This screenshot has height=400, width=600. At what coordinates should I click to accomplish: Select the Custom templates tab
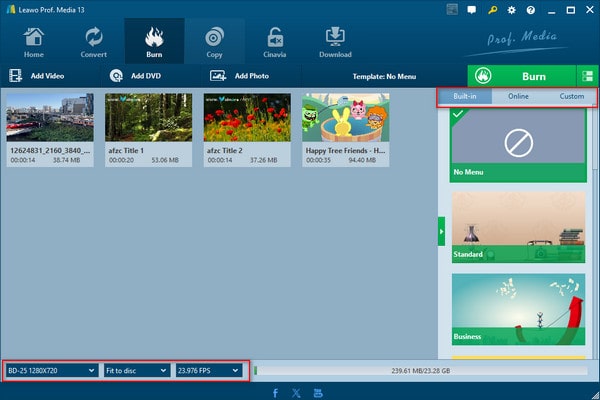point(572,97)
